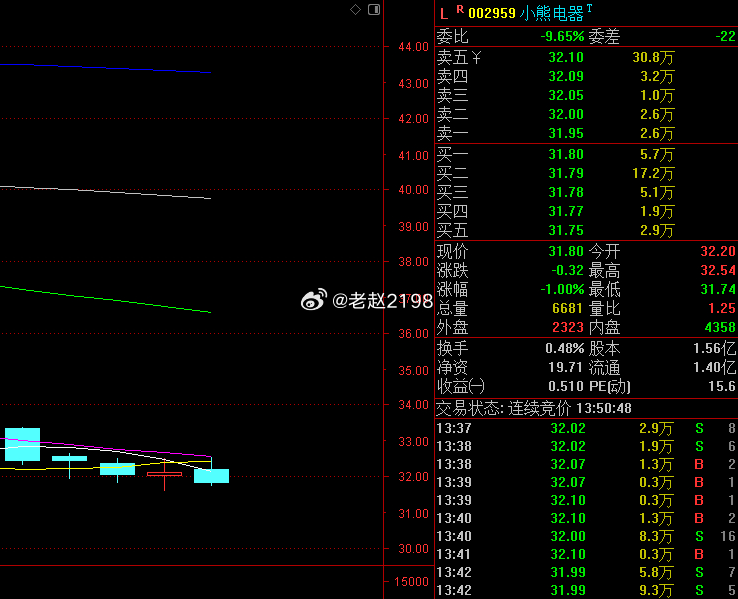The height and width of the screenshot is (599, 738).
Task: Click 最高 value 32.54
Action: pos(718,271)
